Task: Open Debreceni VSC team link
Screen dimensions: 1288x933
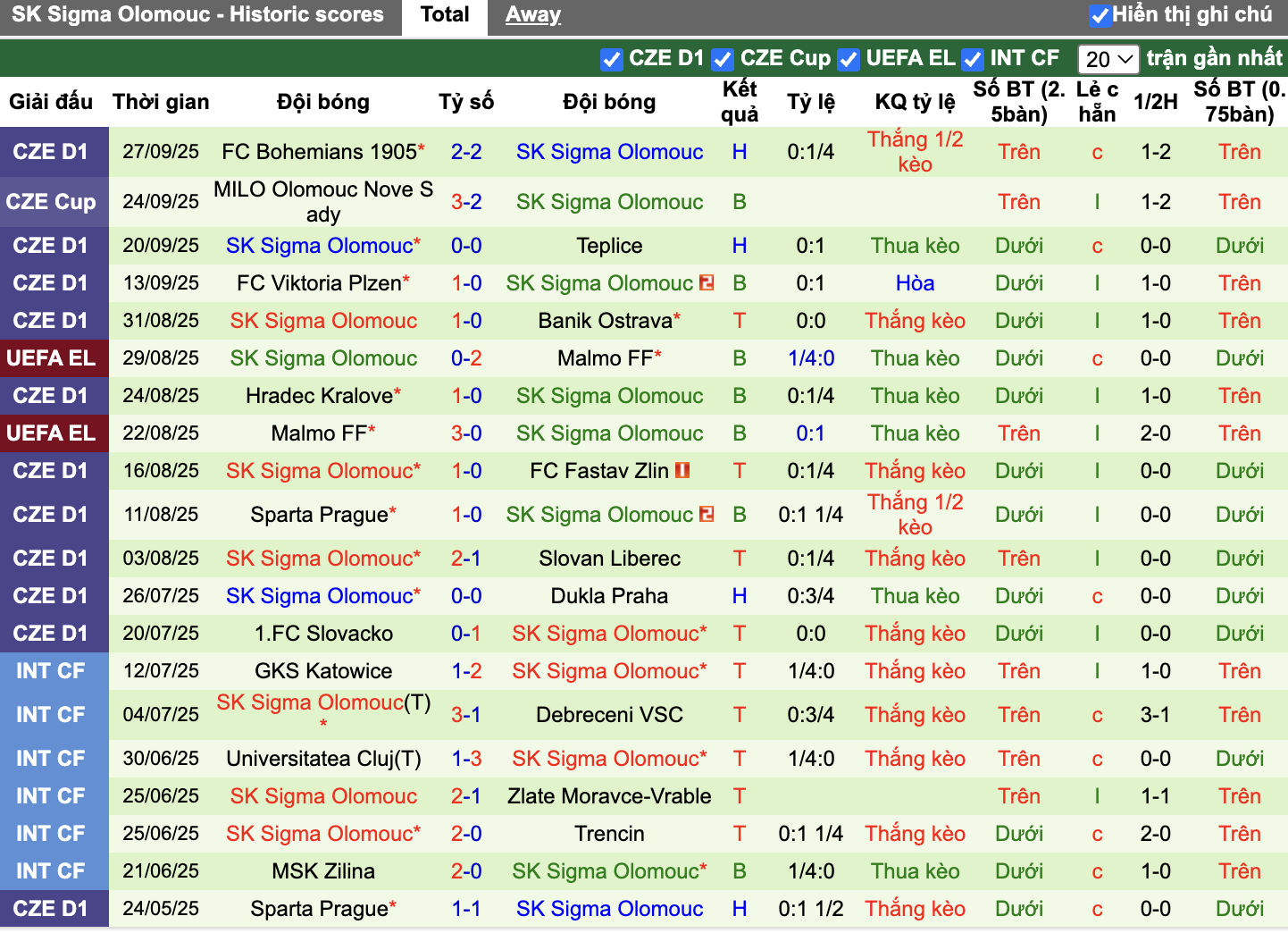Action: pos(609,715)
